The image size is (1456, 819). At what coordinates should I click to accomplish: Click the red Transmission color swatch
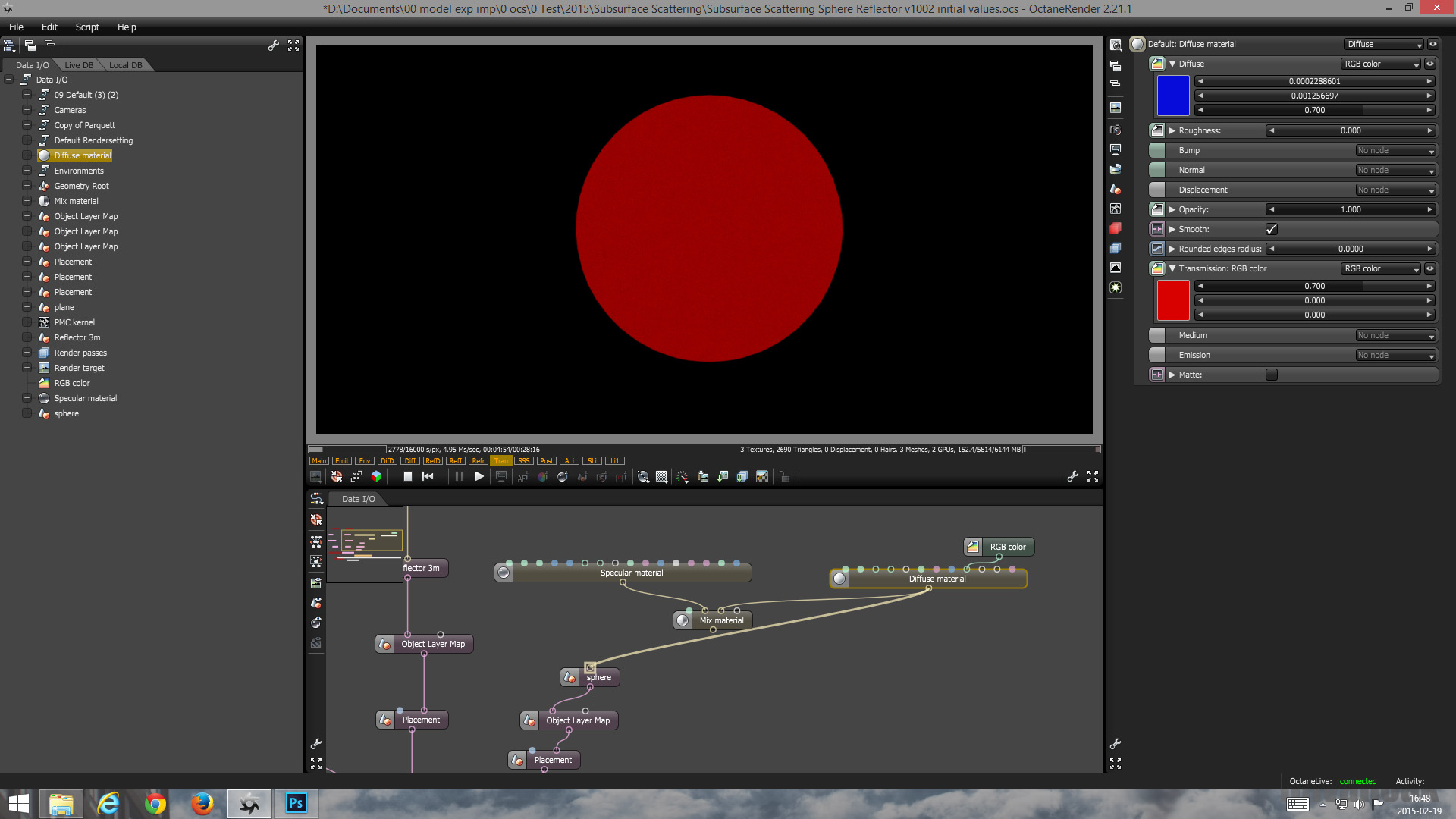click(1172, 300)
